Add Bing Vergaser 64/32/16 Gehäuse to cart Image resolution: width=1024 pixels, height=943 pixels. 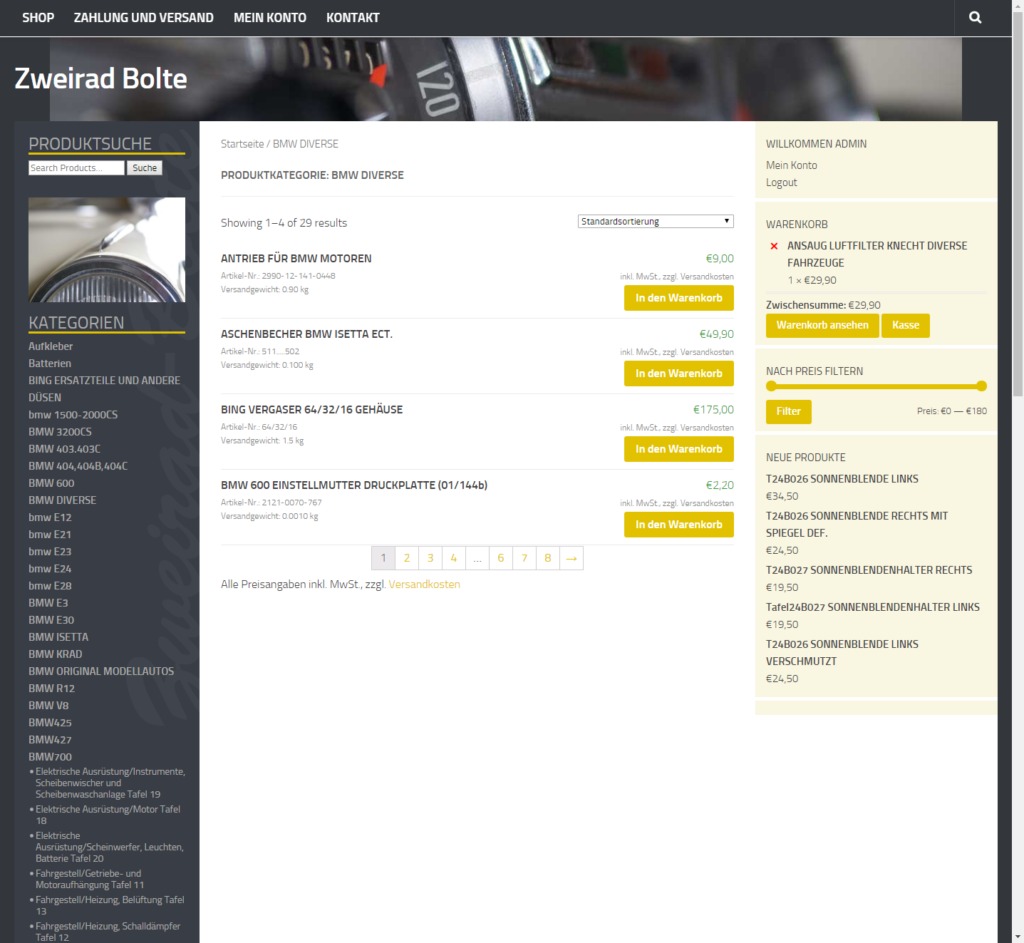679,449
